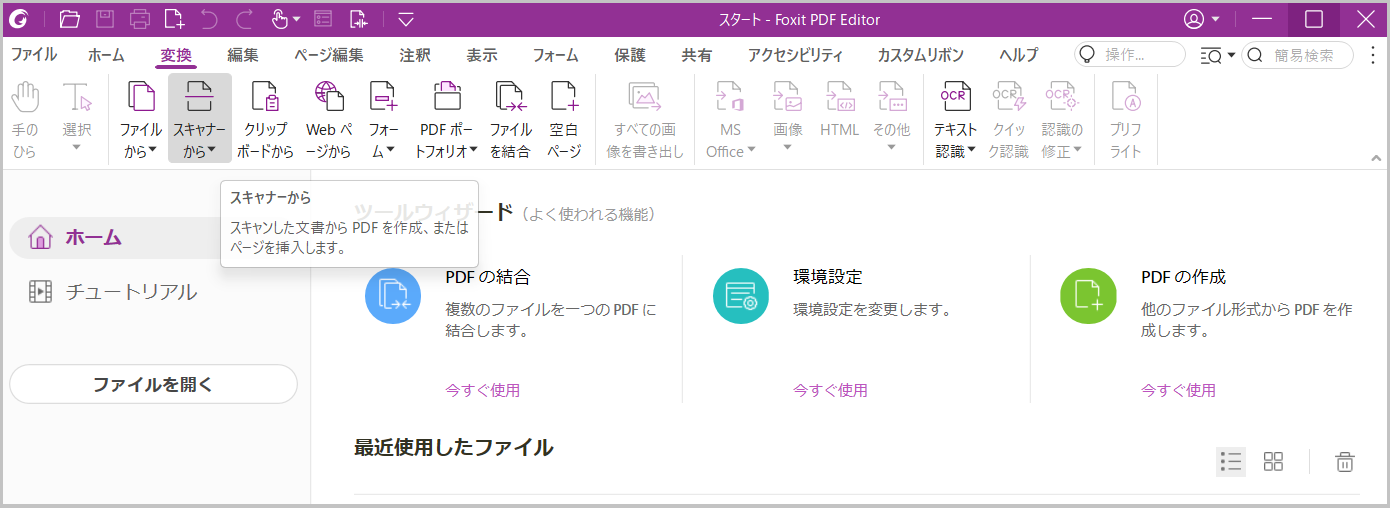
Task: Switch to the 保護 ribbon tab
Action: [x=630, y=55]
